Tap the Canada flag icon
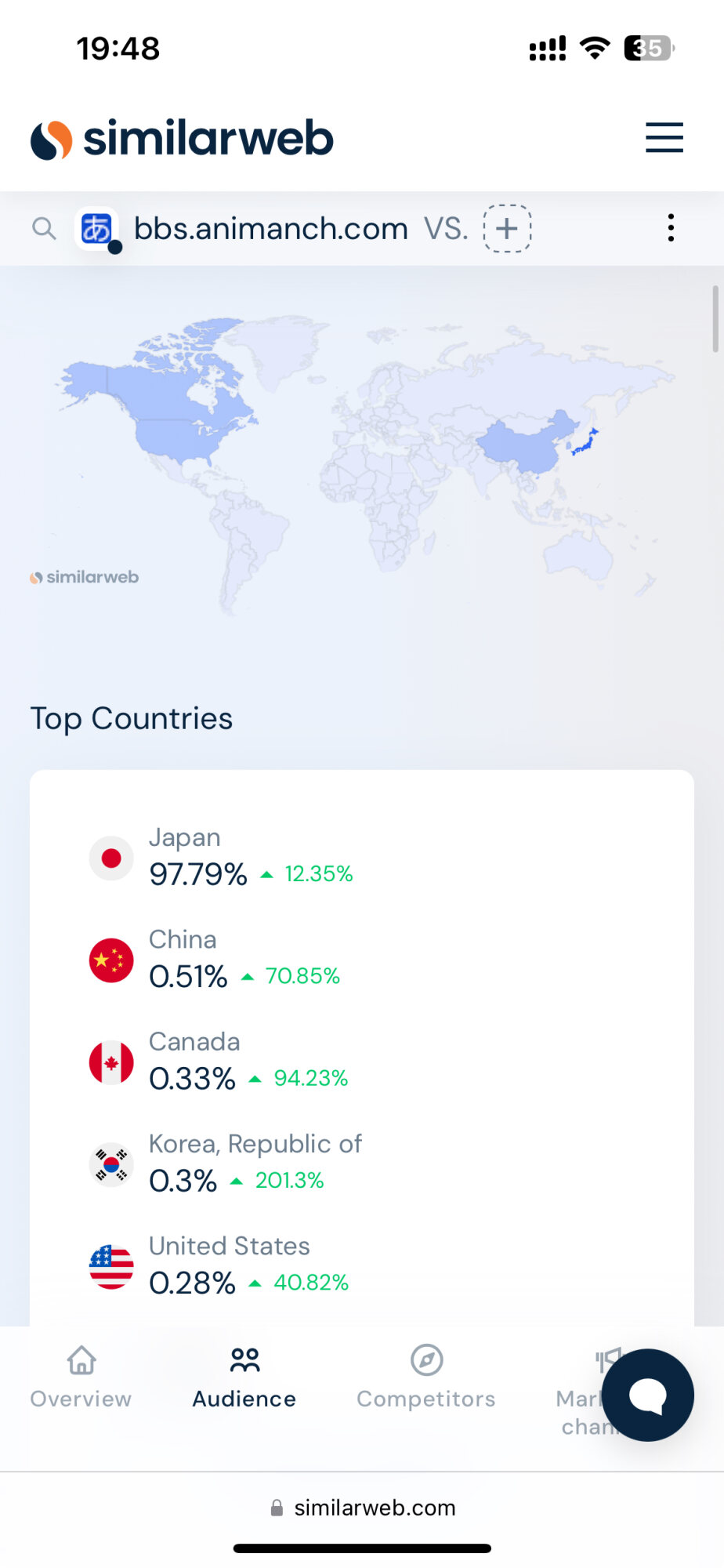Screen dimensions: 724x1568 [111, 1062]
